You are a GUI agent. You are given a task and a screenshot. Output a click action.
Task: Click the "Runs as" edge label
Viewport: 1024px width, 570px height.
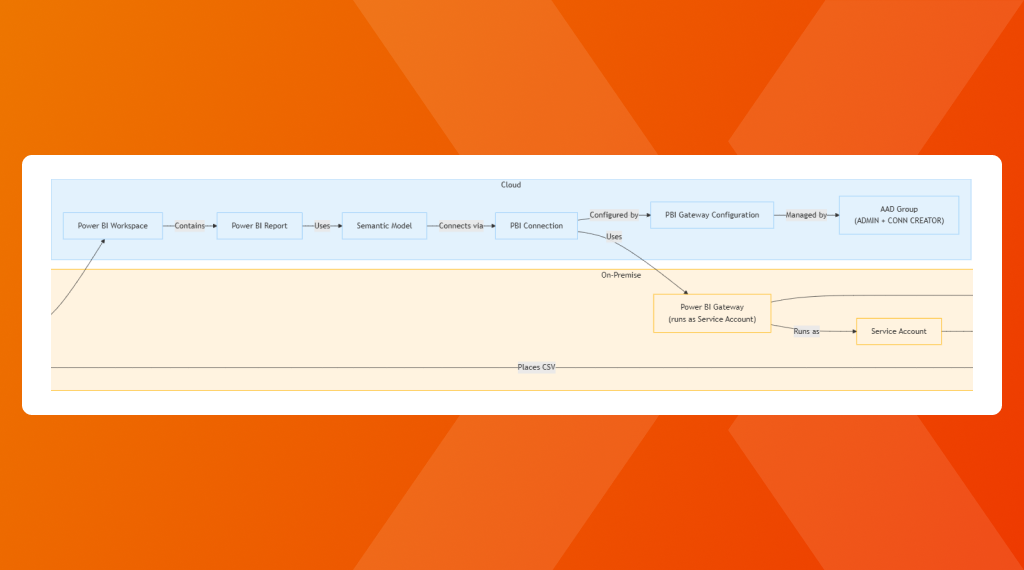click(x=806, y=332)
